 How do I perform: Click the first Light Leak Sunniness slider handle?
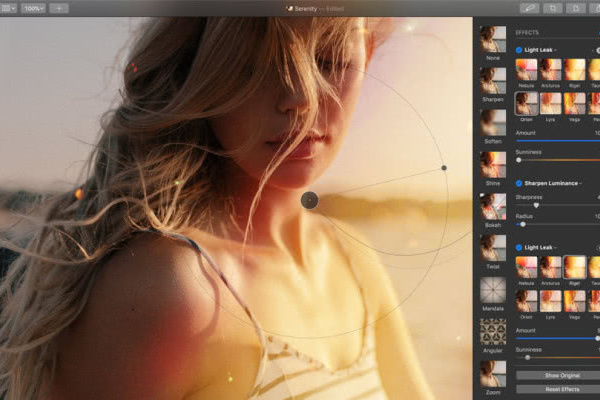point(519,160)
